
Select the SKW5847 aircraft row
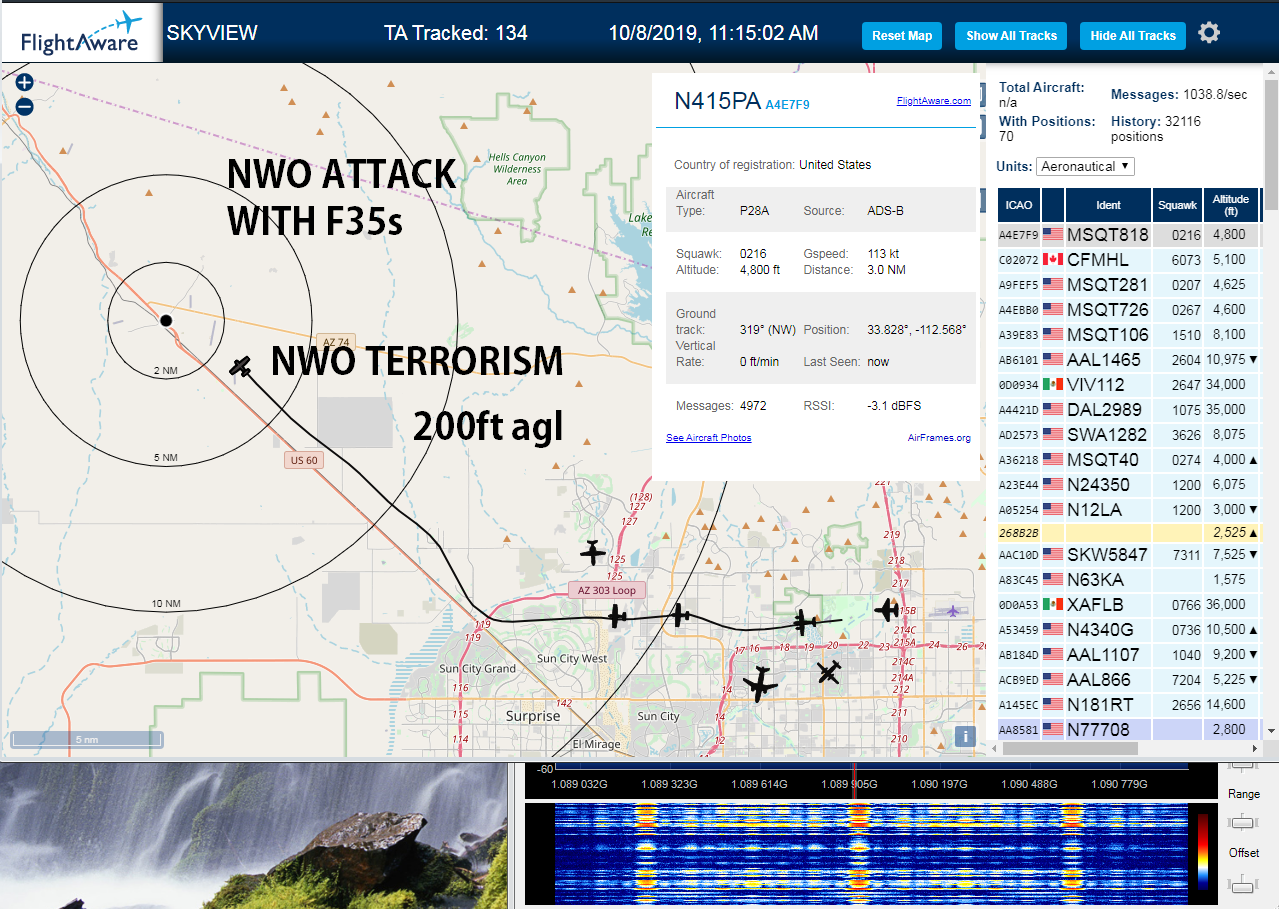pyautogui.click(x=1129, y=554)
